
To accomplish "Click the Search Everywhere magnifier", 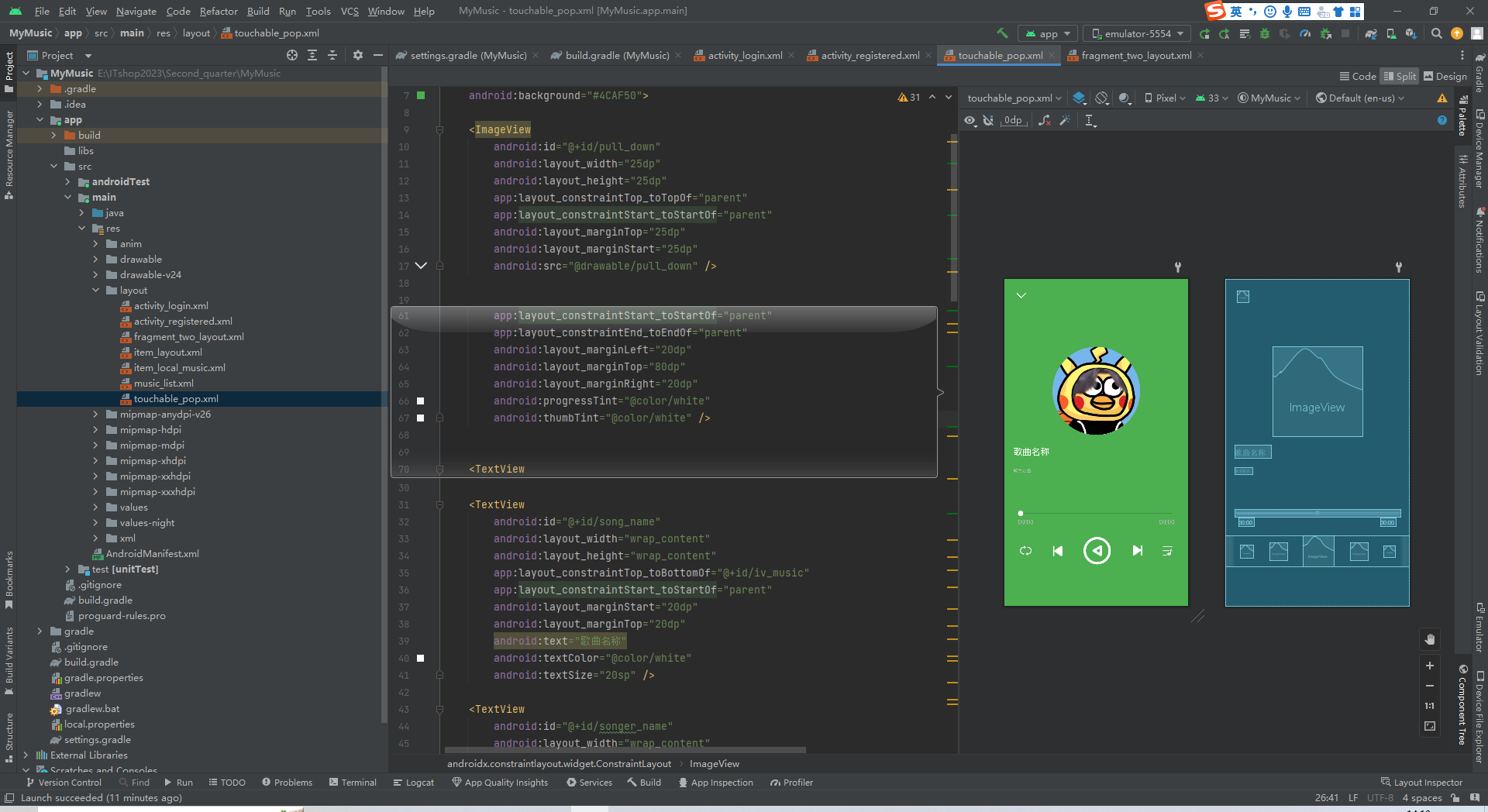I will (1436, 33).
